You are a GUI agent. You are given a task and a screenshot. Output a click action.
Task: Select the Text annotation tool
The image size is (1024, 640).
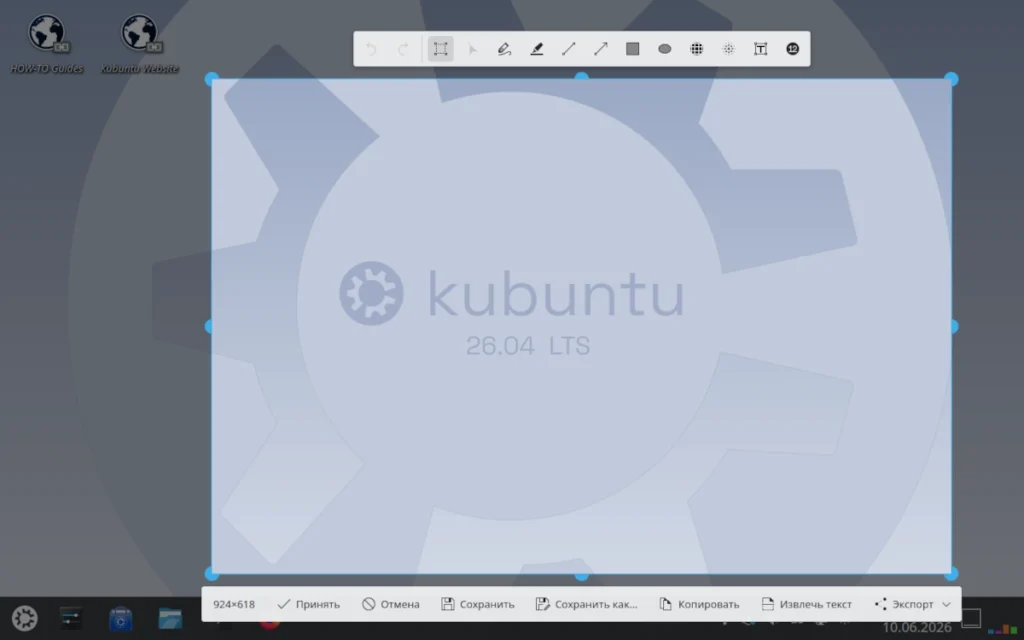pyautogui.click(x=760, y=49)
